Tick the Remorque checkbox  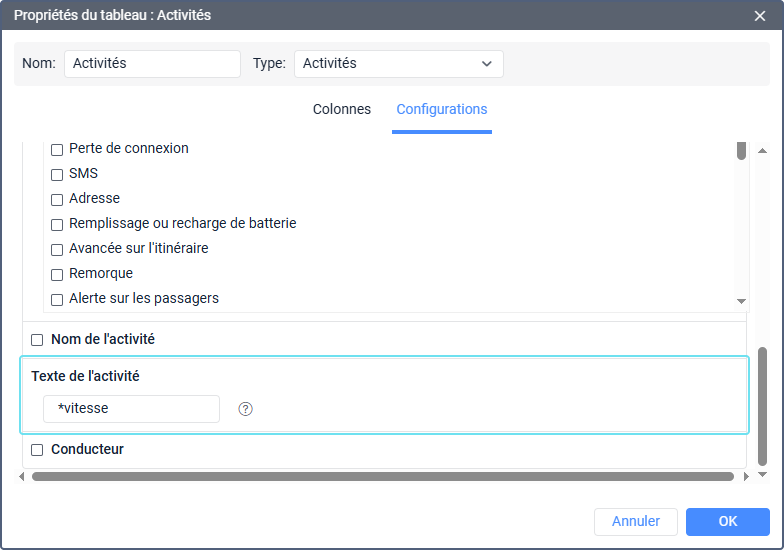[x=57, y=274]
